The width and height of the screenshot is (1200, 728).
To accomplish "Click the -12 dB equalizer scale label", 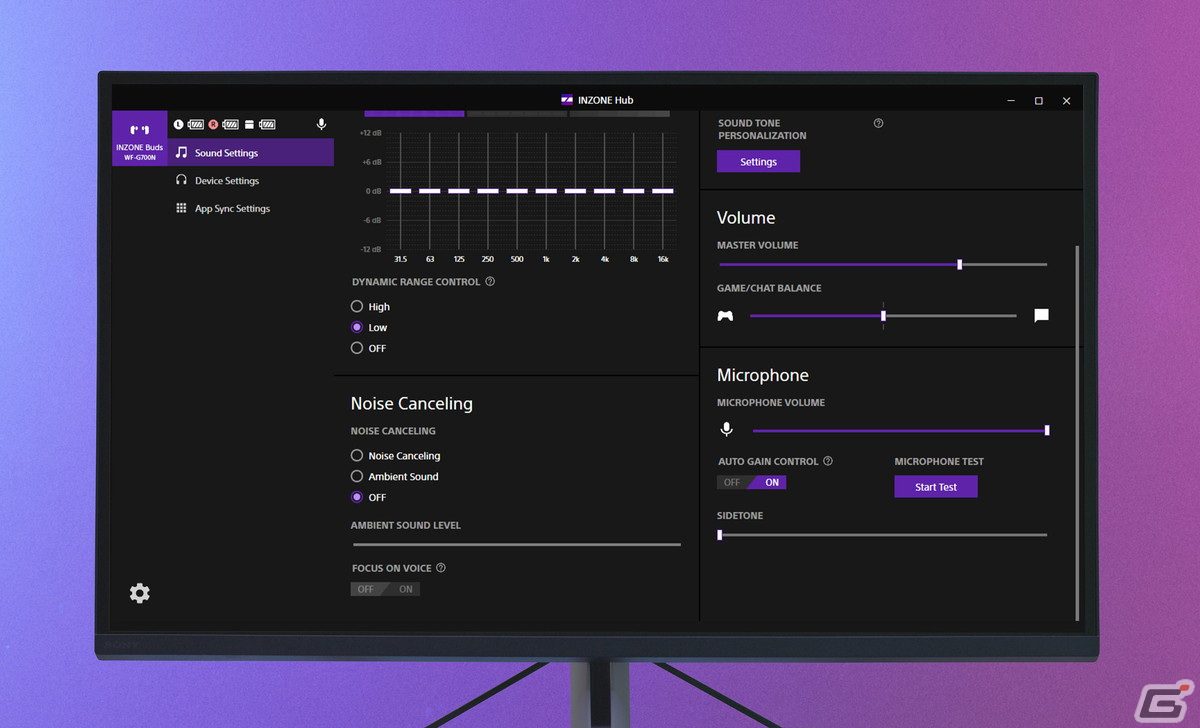I will [x=371, y=249].
